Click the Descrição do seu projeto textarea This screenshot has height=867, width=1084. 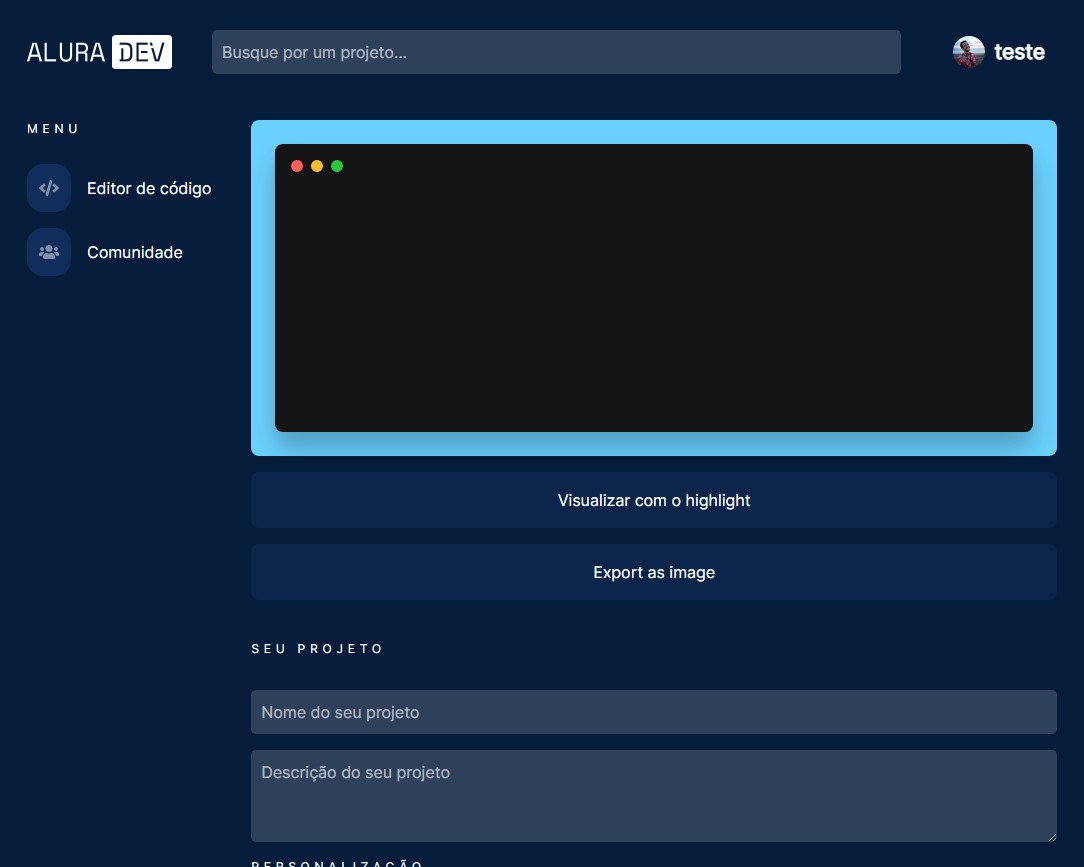(x=654, y=795)
